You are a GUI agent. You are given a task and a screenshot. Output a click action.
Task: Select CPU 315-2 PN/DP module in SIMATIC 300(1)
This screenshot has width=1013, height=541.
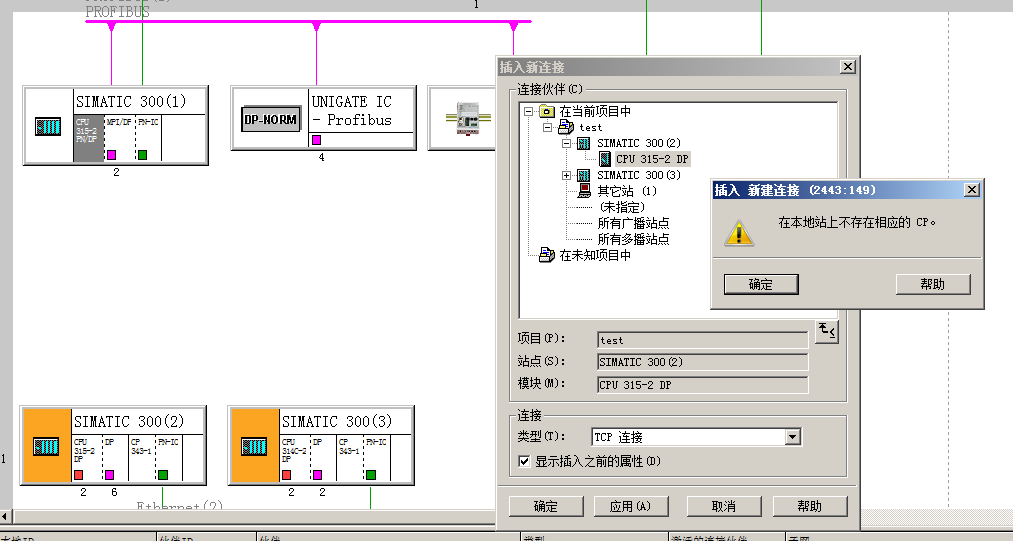tap(89, 138)
